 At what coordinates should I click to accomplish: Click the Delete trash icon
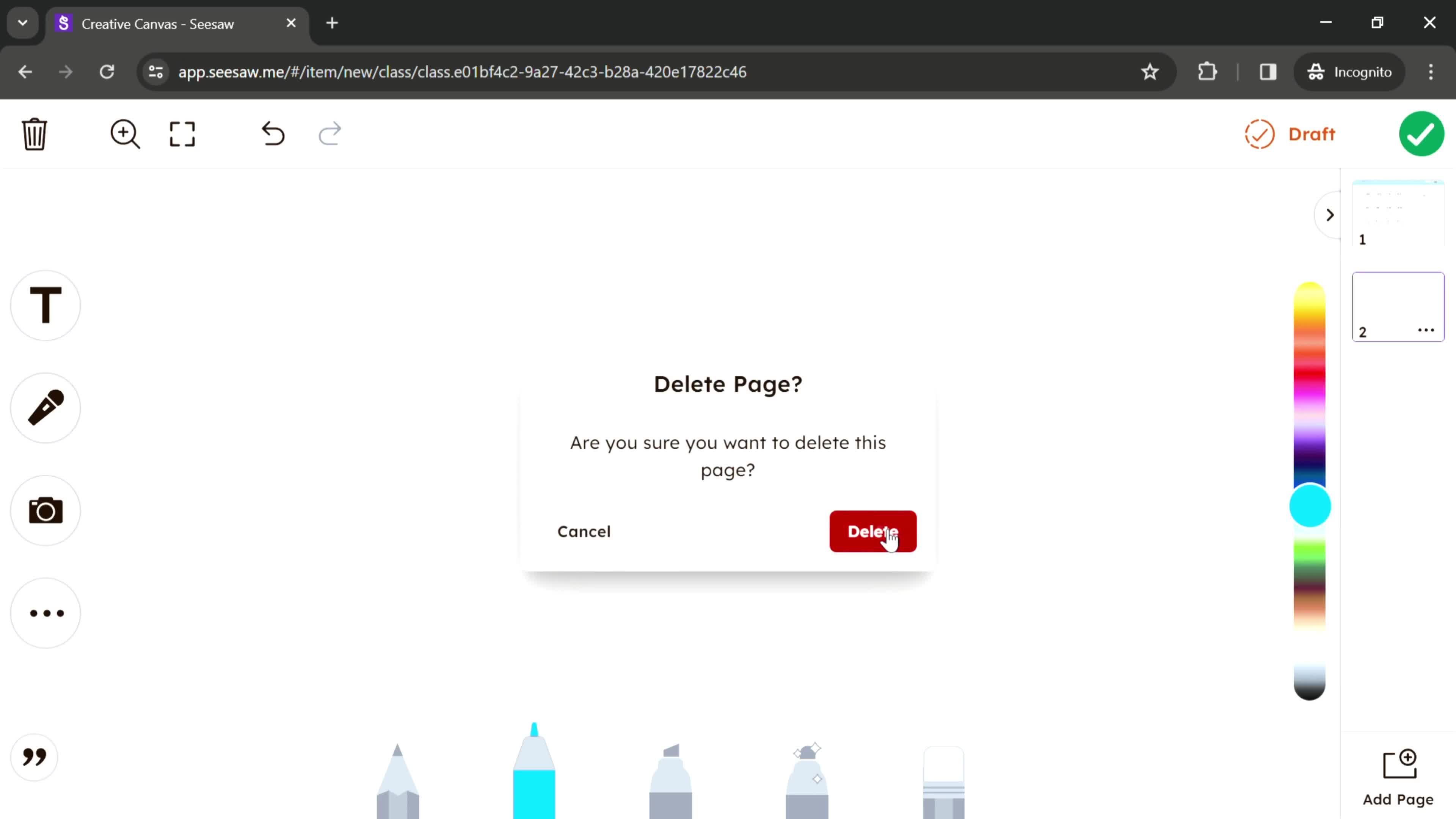[34, 133]
